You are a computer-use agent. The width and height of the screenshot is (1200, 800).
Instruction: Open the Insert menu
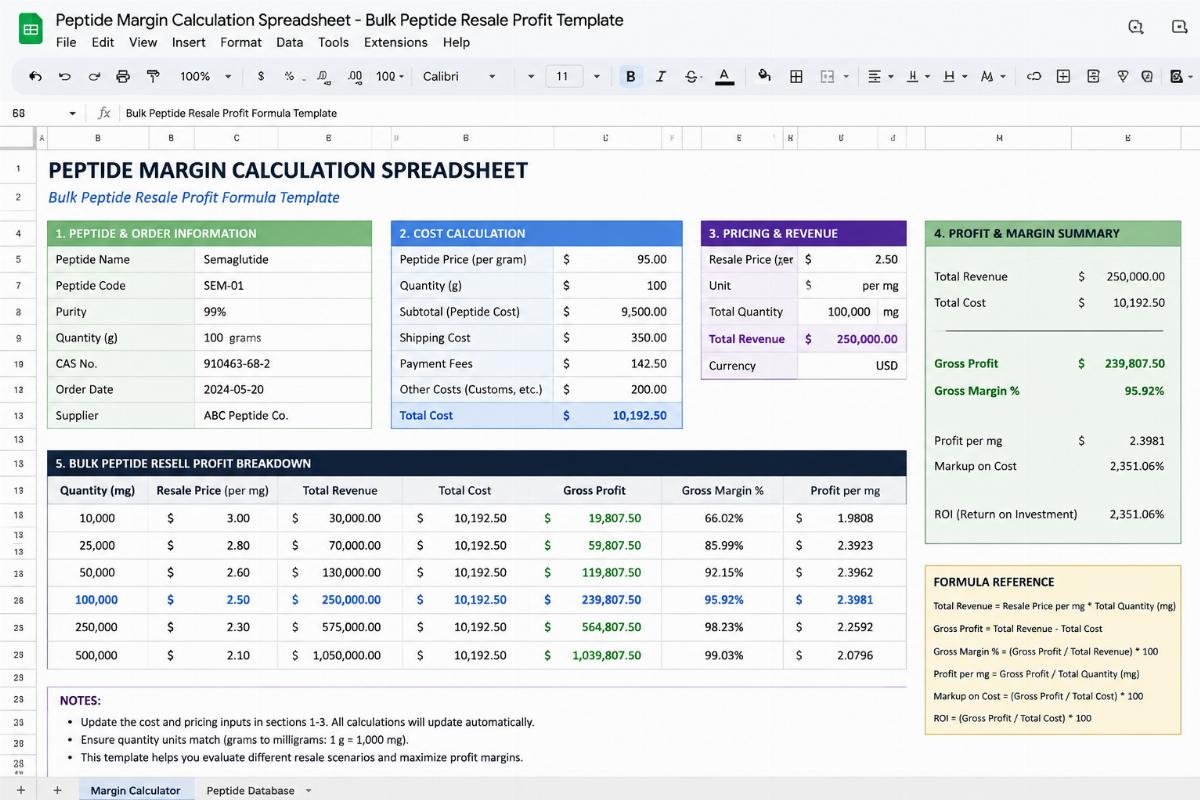188,42
